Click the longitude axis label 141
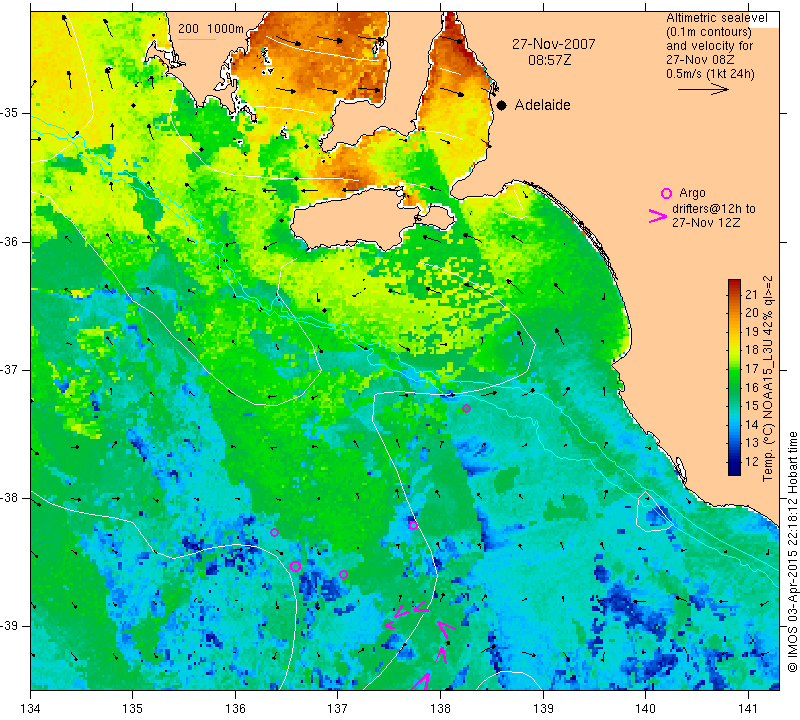The image size is (800, 720). pos(748,709)
